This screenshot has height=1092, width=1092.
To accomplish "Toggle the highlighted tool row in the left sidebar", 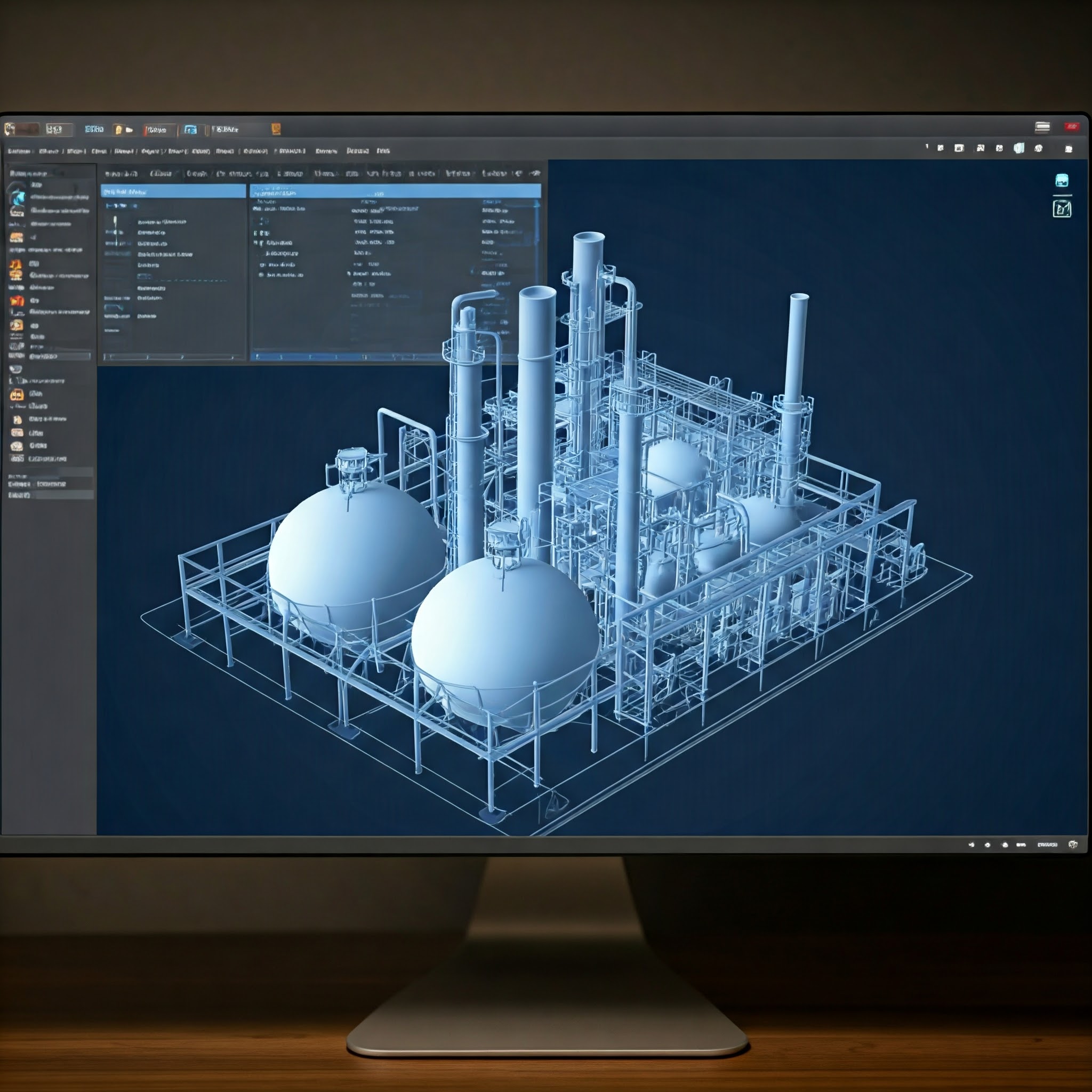I will [51, 356].
